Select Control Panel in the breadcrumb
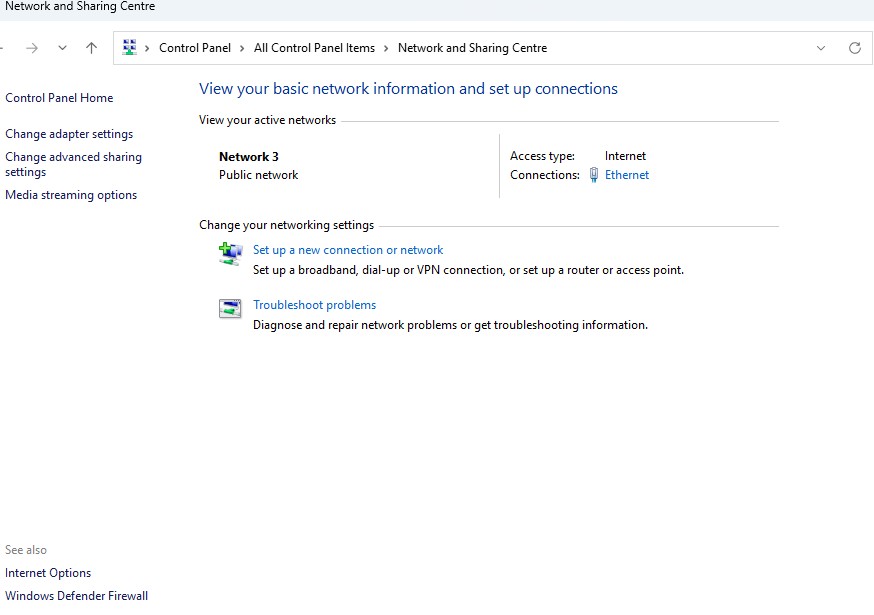 tap(195, 48)
